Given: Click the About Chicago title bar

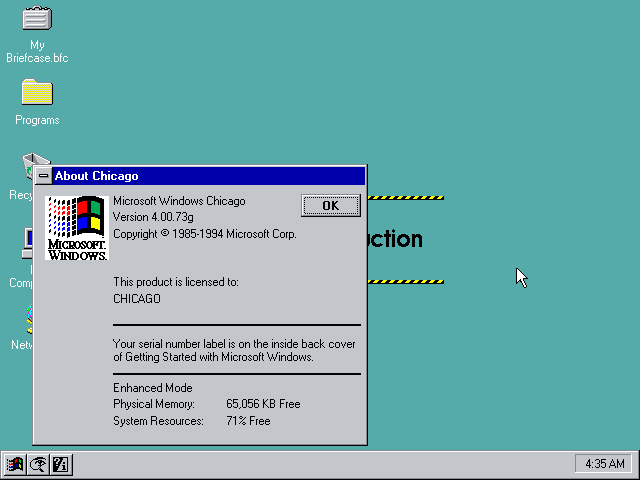Looking at the screenshot, I should coord(200,176).
